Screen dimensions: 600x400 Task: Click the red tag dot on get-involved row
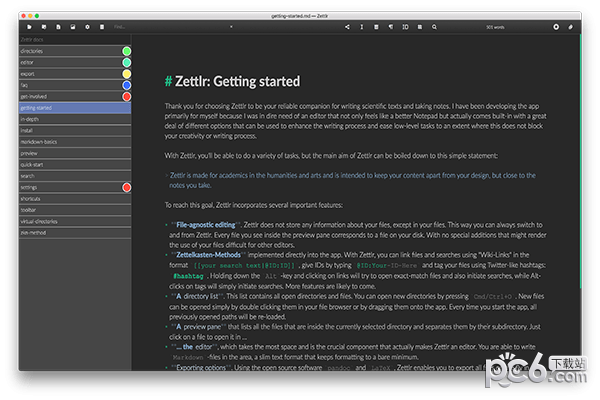point(127,96)
